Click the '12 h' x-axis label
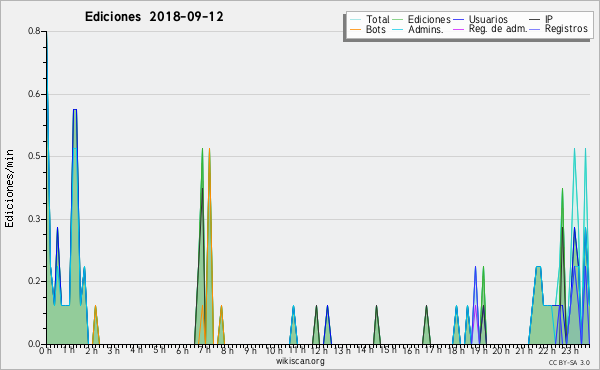Screen dimensions: 600x370 (319, 351)
